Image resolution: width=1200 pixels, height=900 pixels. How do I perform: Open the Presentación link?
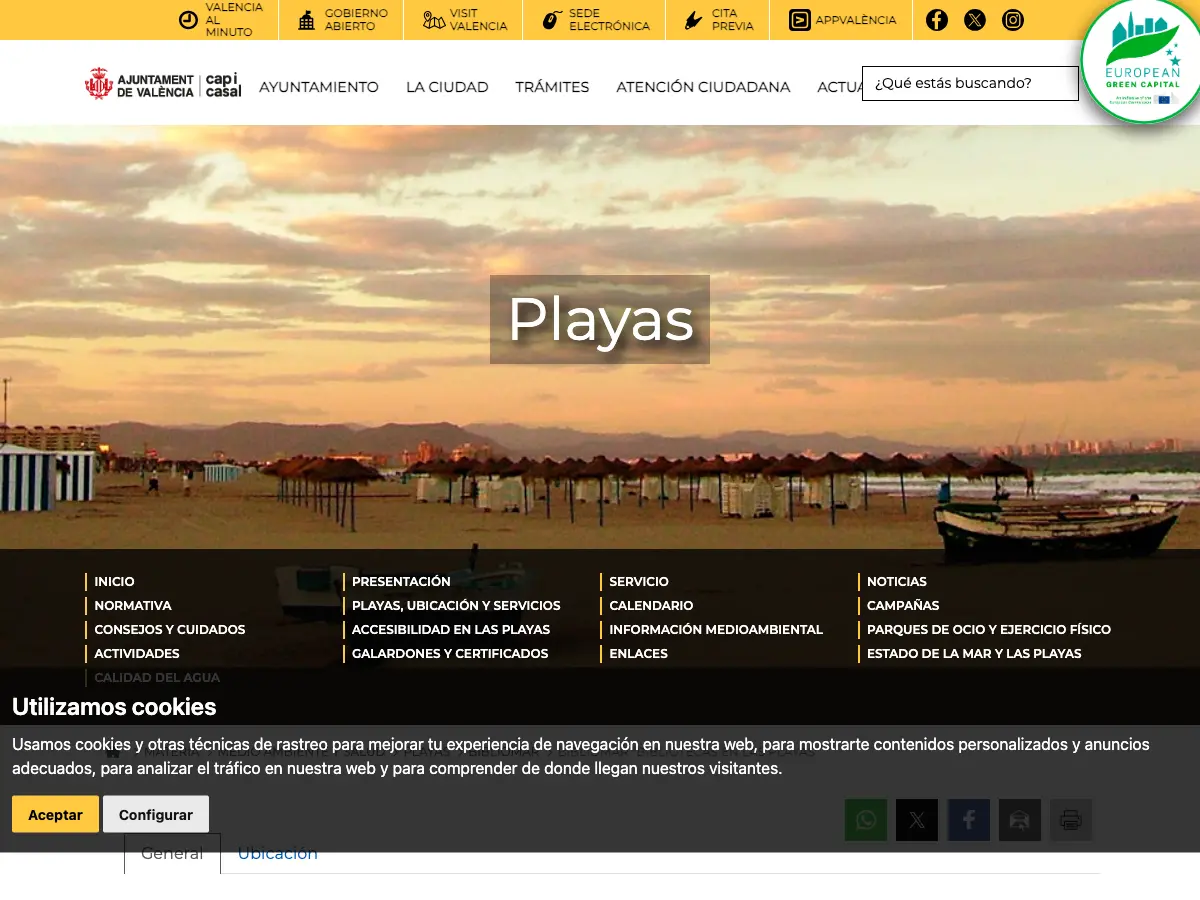tap(401, 581)
